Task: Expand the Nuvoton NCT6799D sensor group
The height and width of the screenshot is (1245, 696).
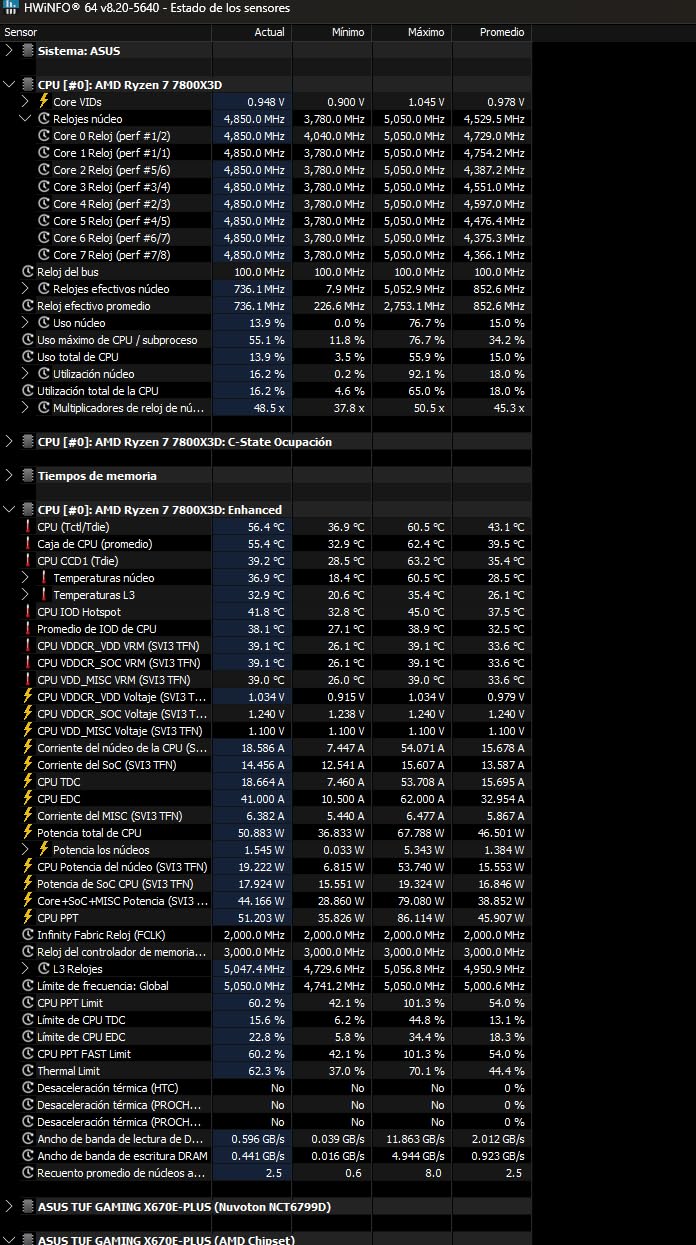Action: pyautogui.click(x=10, y=1206)
